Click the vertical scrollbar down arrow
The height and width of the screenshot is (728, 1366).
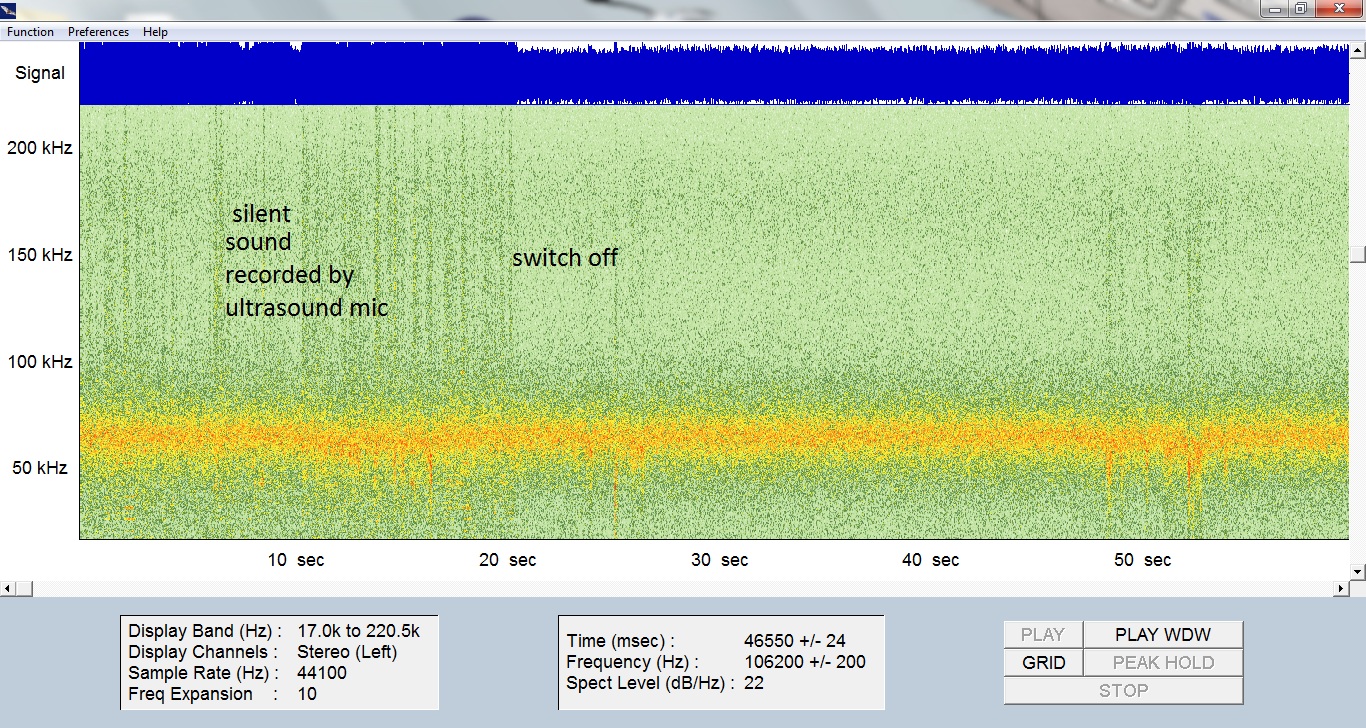pos(1357,572)
